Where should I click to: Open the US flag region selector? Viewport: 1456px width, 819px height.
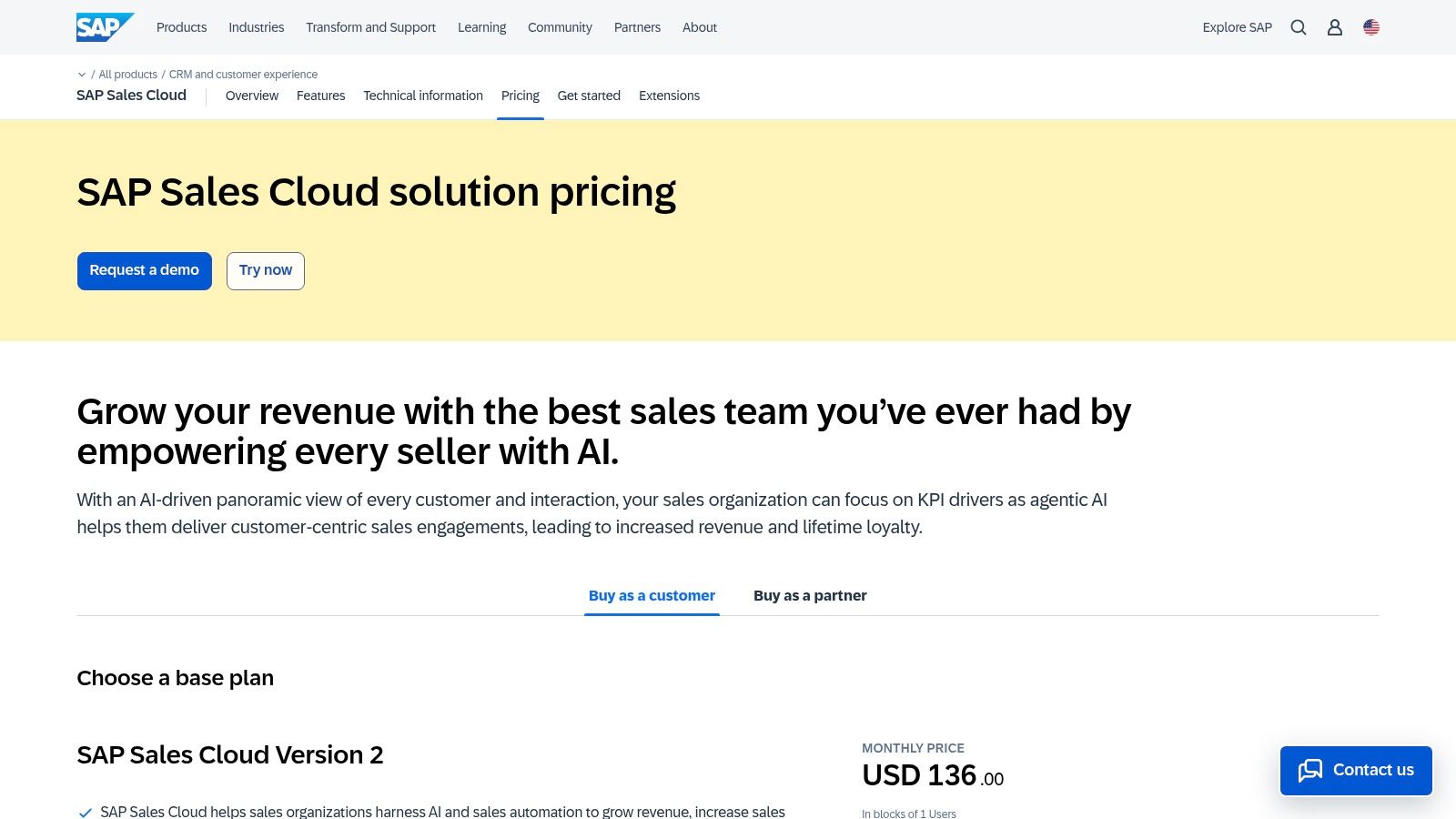(1370, 27)
